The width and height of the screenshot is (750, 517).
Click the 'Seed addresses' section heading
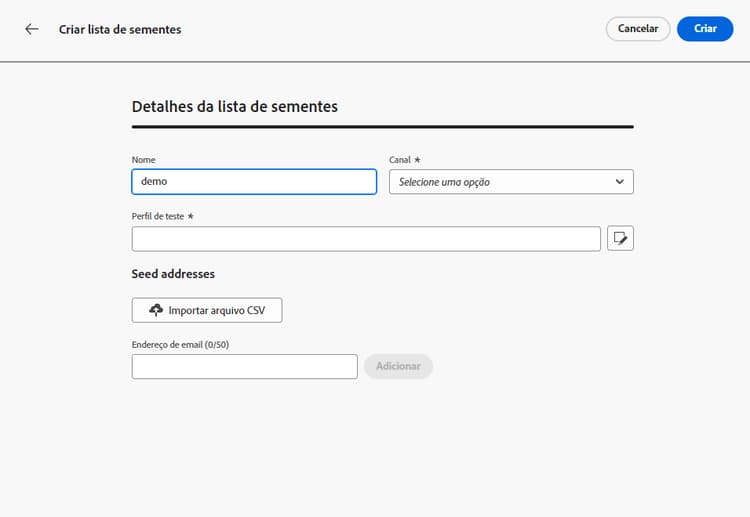[173, 274]
